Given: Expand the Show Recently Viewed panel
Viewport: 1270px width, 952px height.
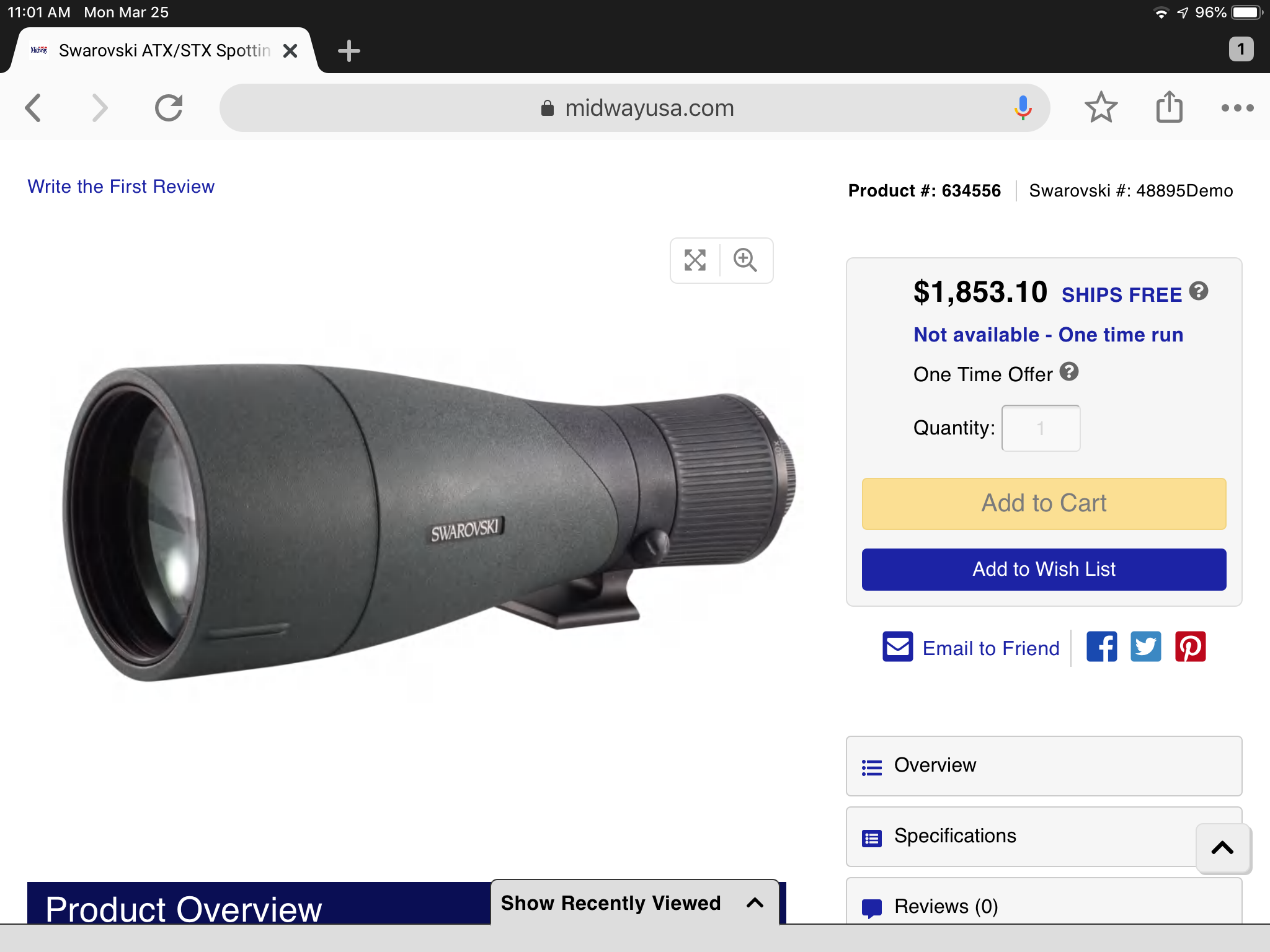Looking at the screenshot, I should pyautogui.click(x=635, y=902).
